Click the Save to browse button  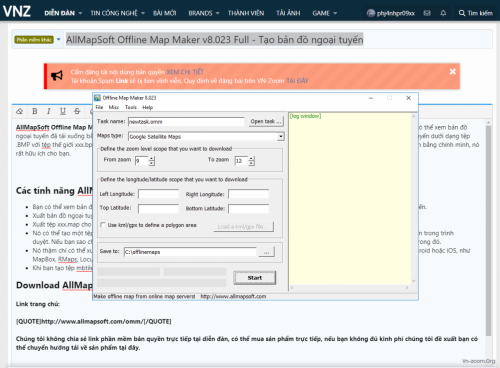tap(267, 252)
